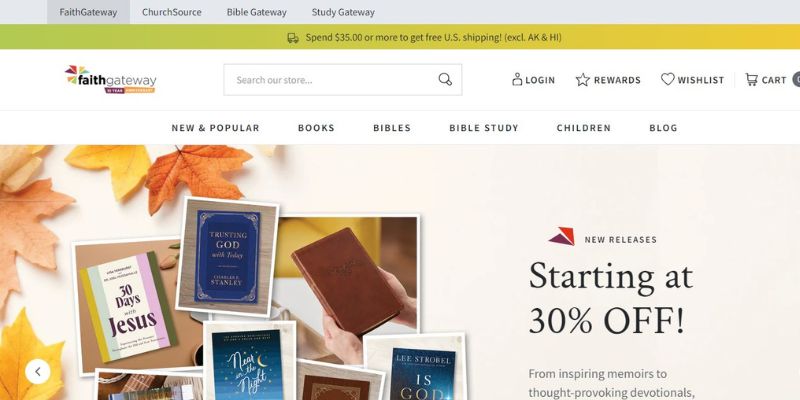The width and height of the screenshot is (800, 400).
Task: Expand the Books navigation menu
Action: (x=316, y=128)
